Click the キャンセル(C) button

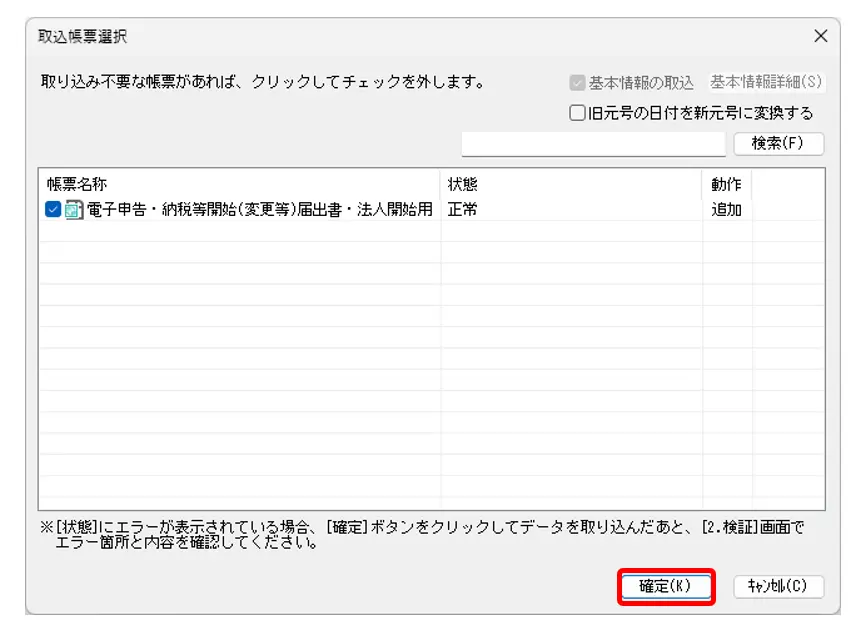coord(778,586)
